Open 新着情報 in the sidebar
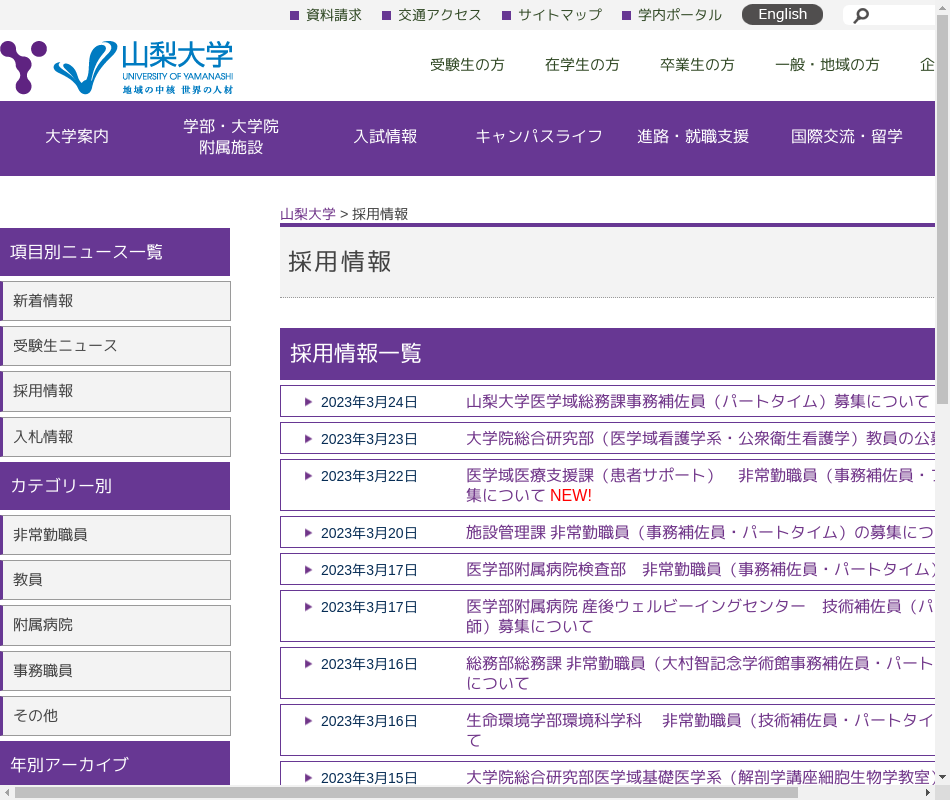The image size is (950, 800). point(115,301)
